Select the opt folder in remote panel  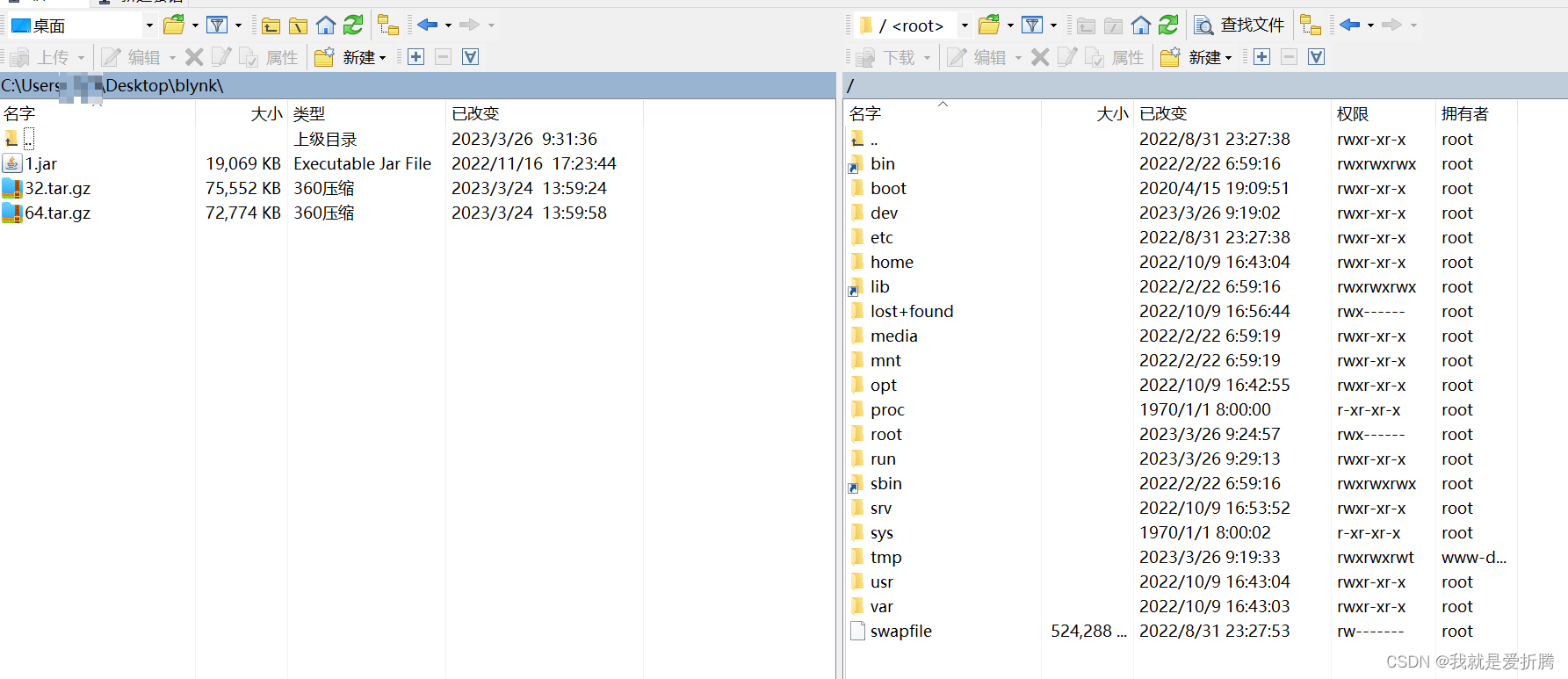[x=884, y=385]
